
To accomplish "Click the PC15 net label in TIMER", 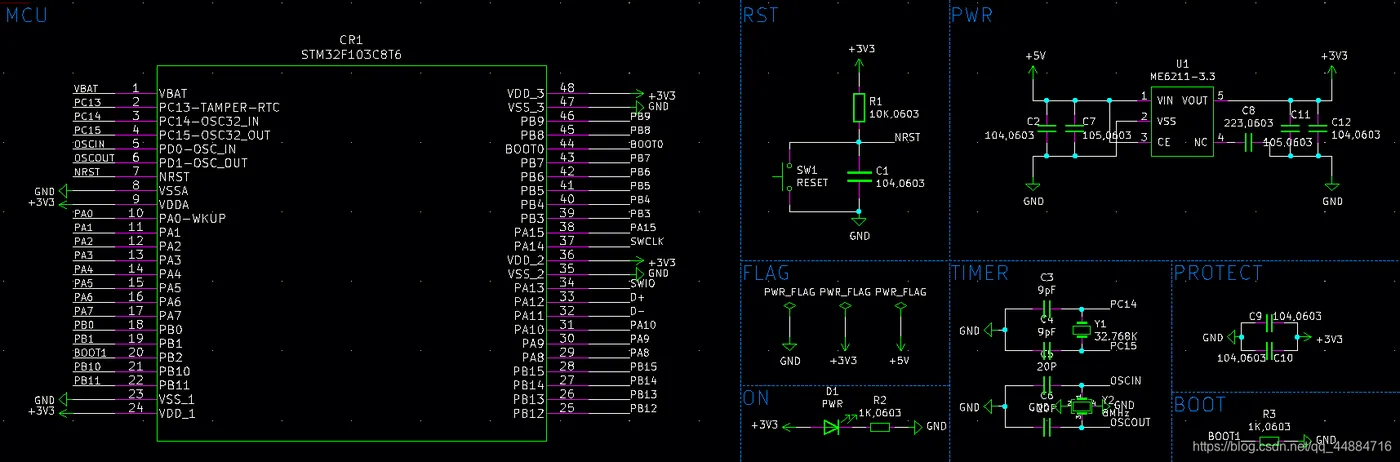I will point(1124,345).
